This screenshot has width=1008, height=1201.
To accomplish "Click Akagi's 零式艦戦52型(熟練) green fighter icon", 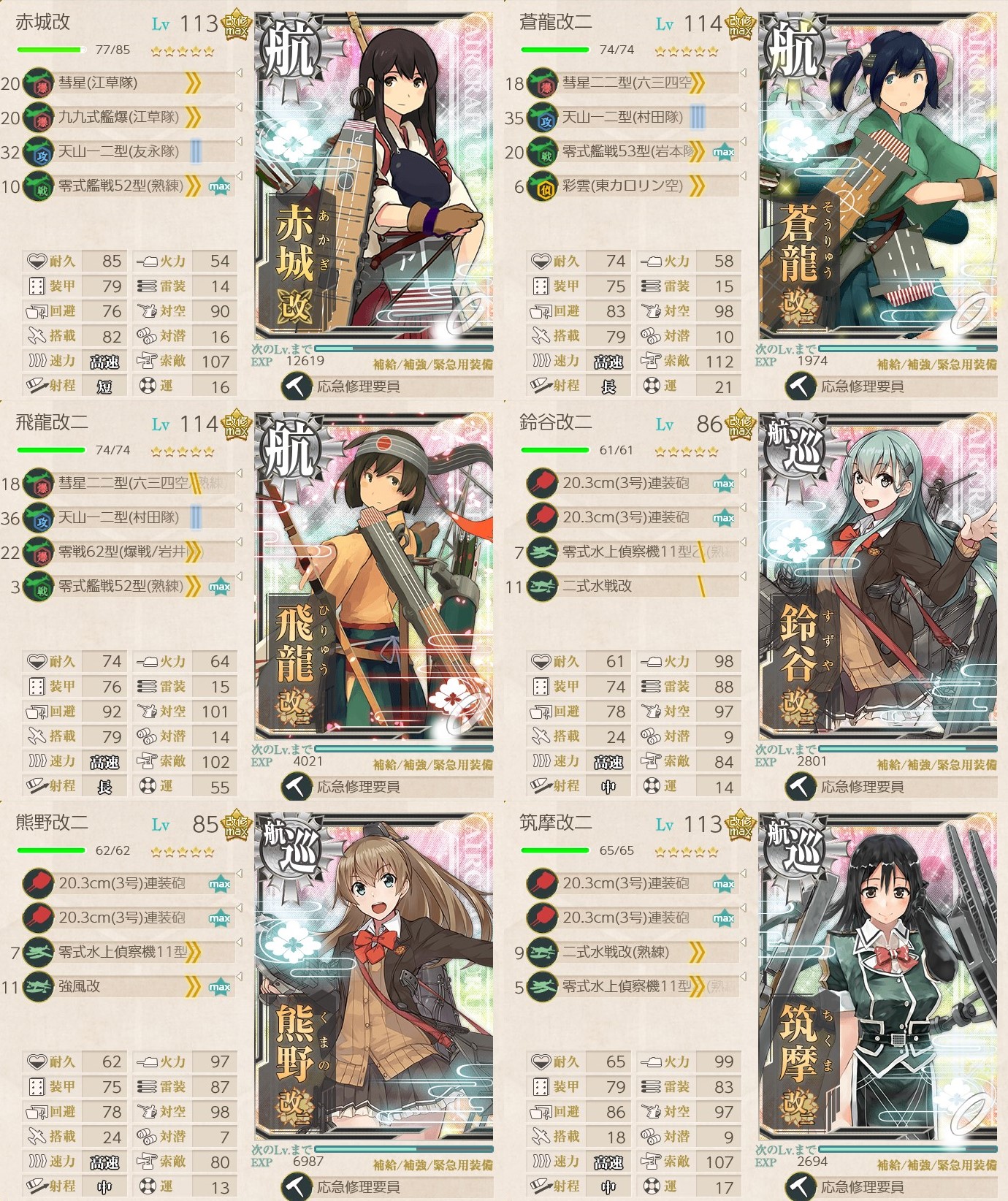I will point(38,186).
